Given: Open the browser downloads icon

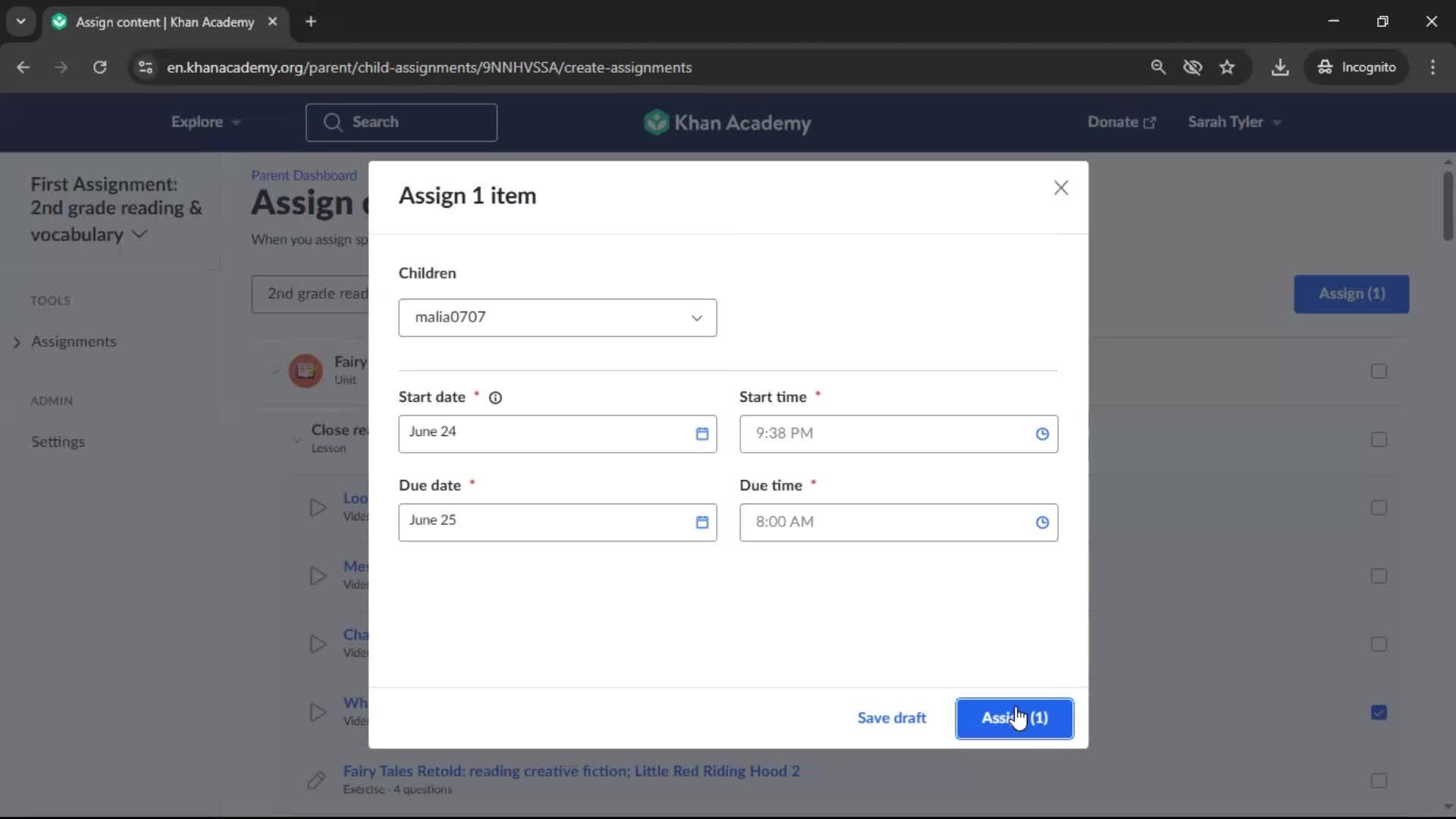Looking at the screenshot, I should pos(1280,67).
